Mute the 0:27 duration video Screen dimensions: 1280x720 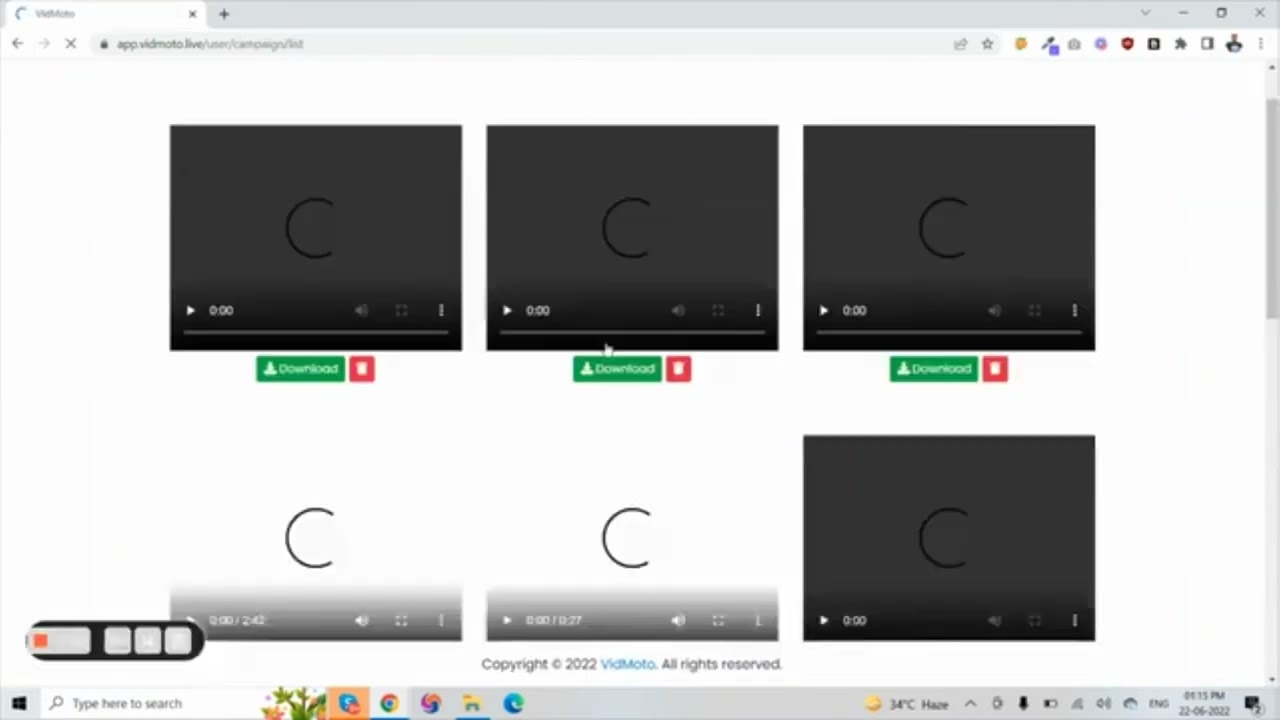click(x=678, y=620)
